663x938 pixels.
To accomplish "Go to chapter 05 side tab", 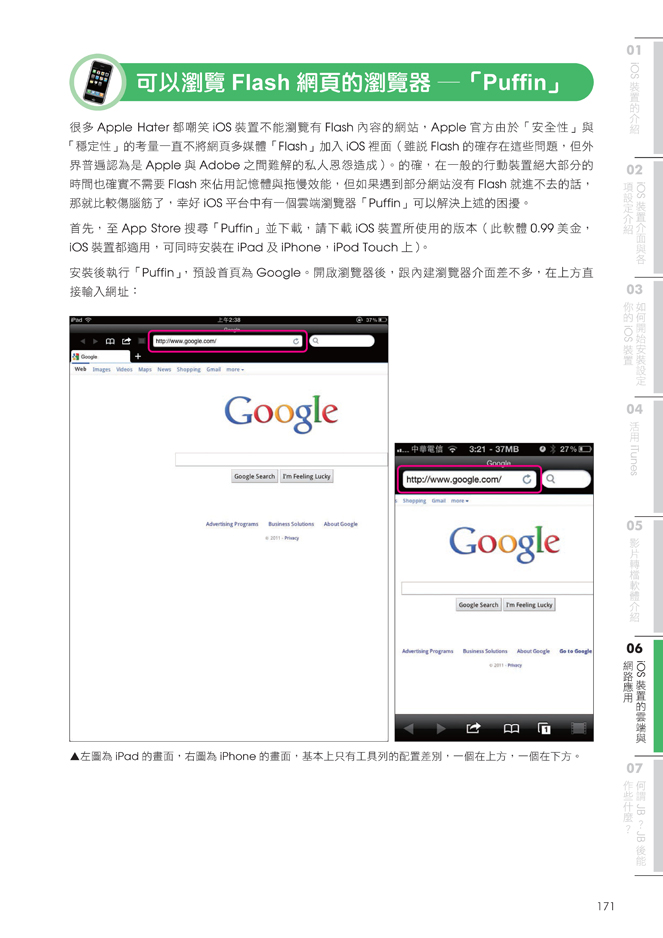I will click(x=642, y=575).
